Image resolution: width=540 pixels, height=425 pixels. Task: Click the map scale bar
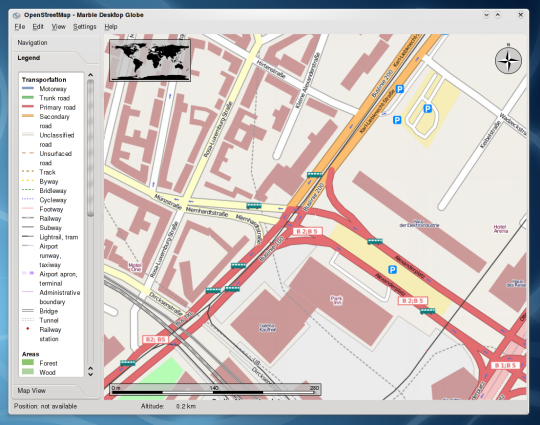pyautogui.click(x=216, y=390)
